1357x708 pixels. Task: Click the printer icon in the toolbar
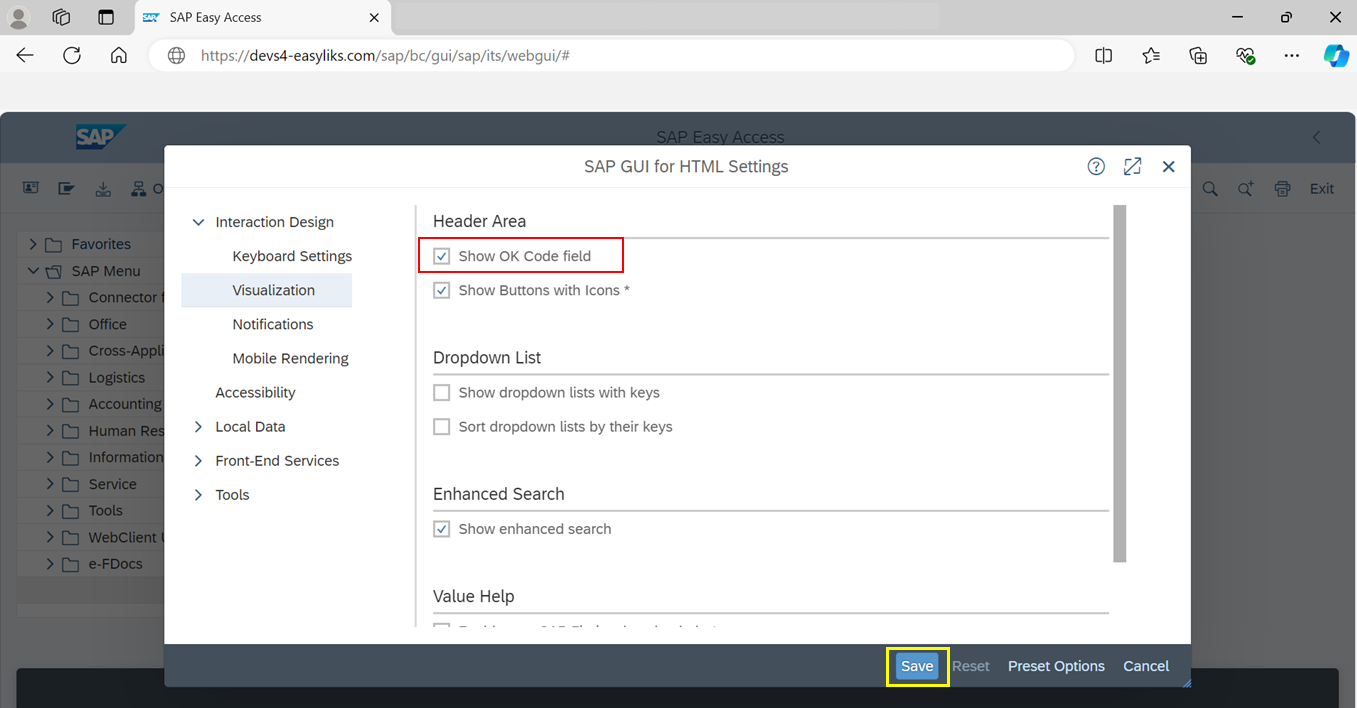[x=1281, y=188]
